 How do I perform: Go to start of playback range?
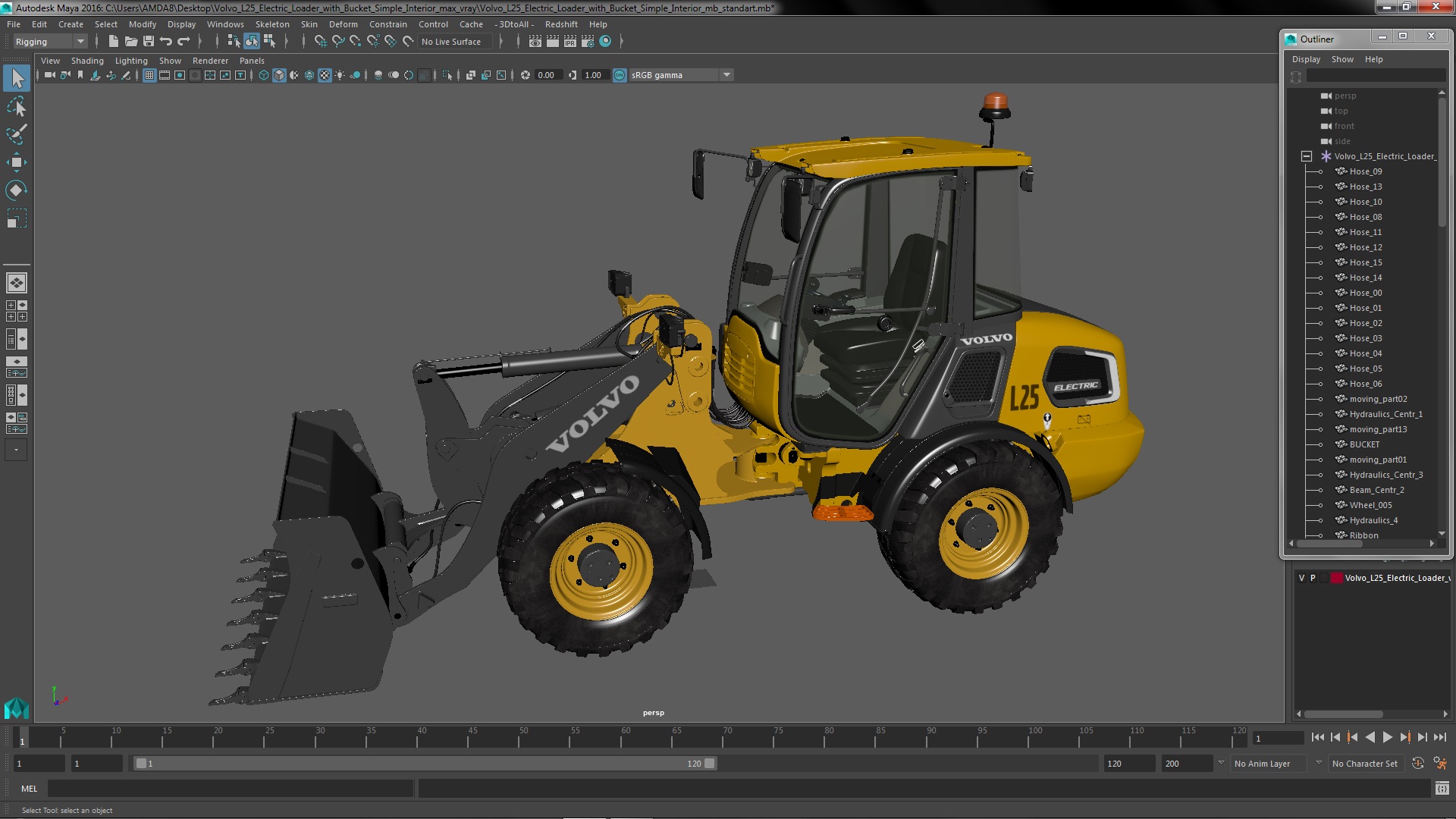point(1318,737)
